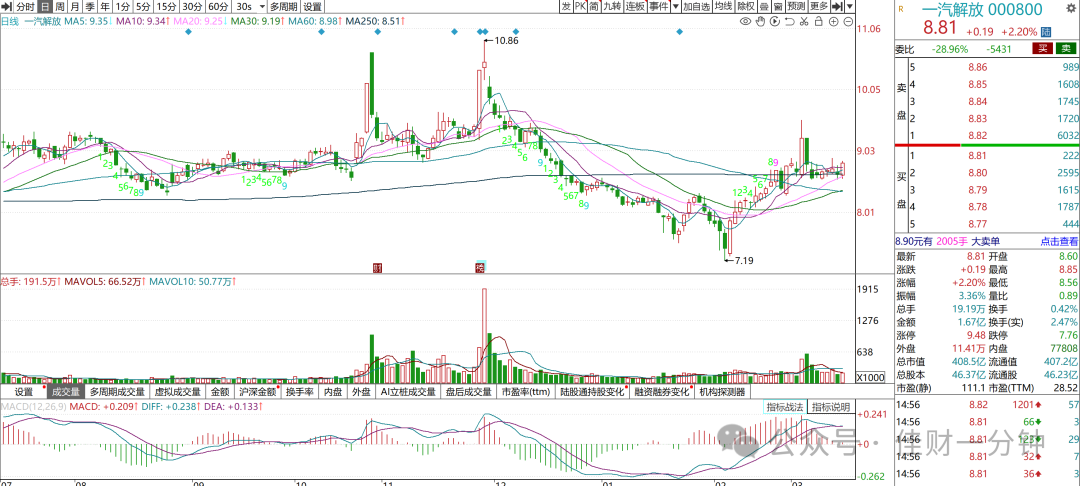The image size is (1080, 486).
Task: Toggle the 均线 moving averages
Action: pyautogui.click(x=724, y=6)
